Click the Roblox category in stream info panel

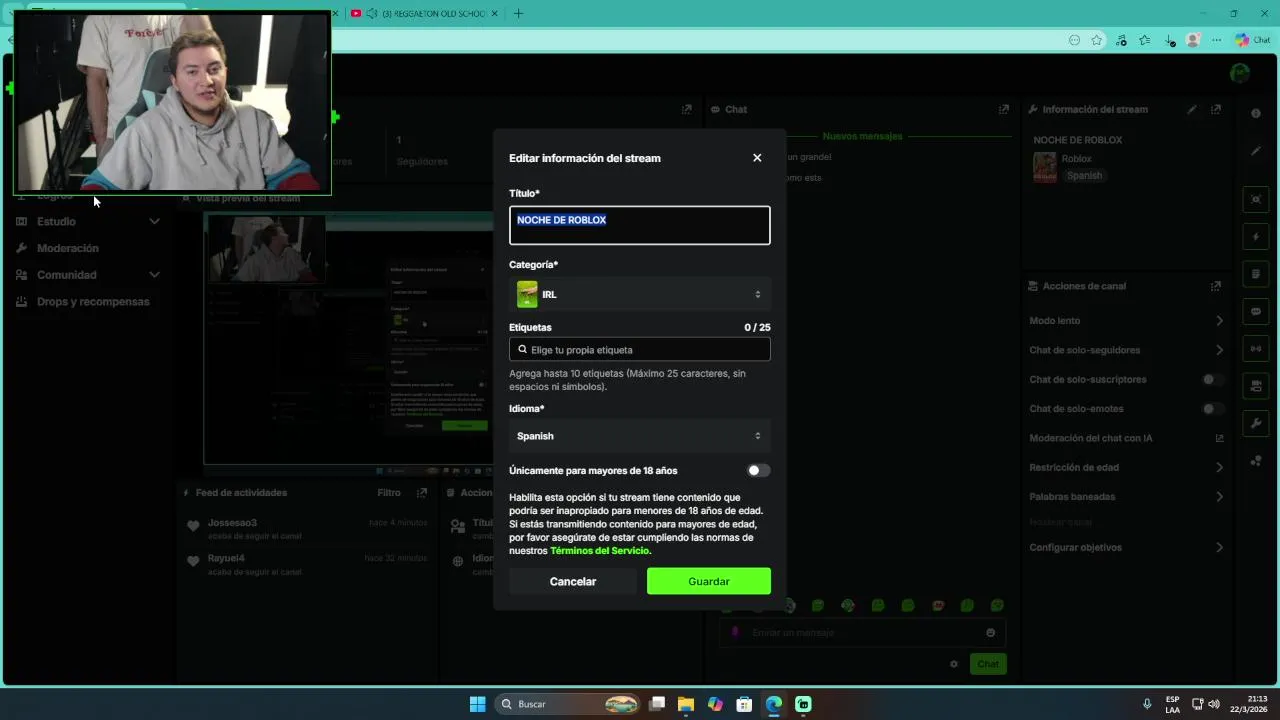(1076, 159)
